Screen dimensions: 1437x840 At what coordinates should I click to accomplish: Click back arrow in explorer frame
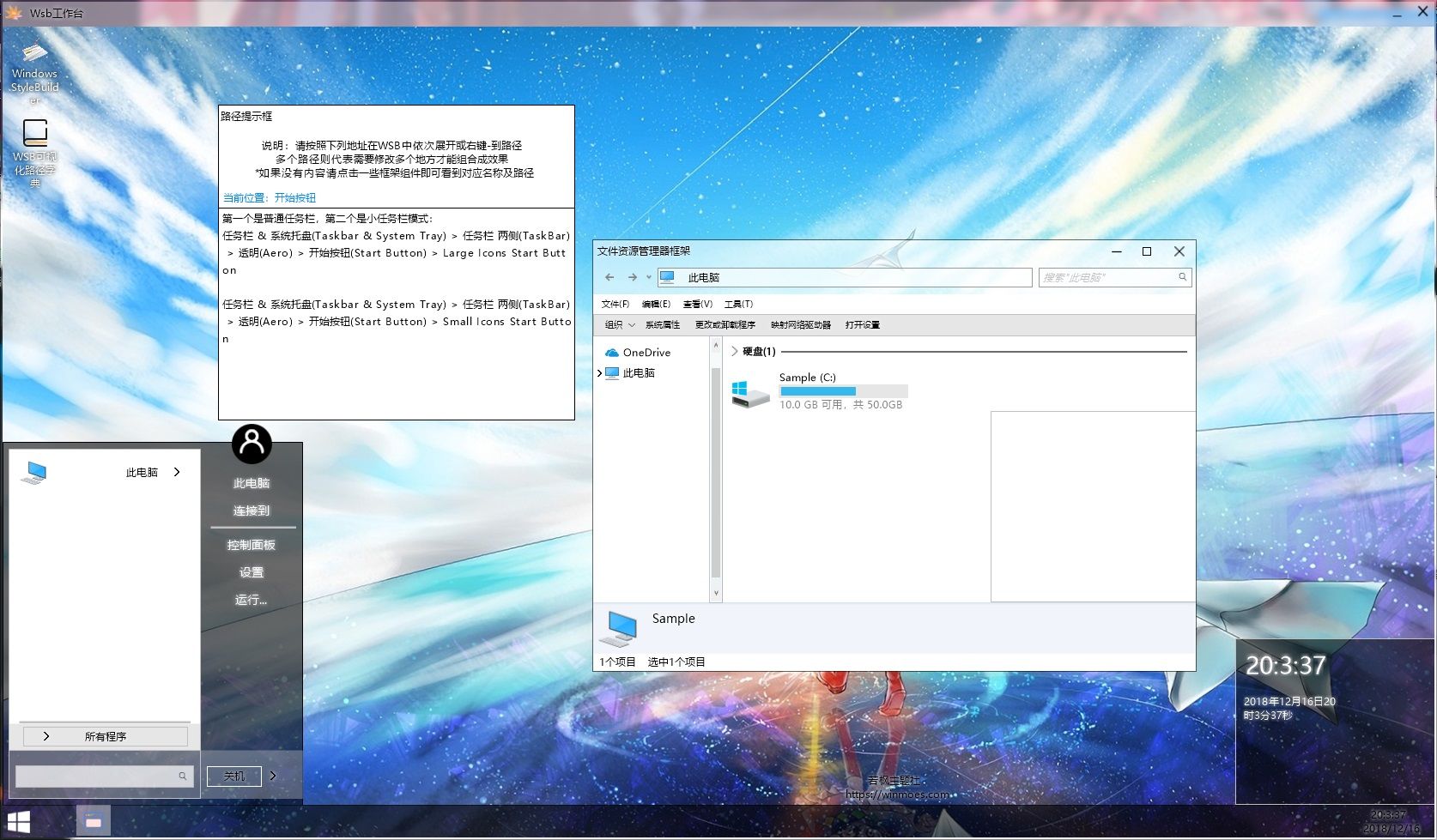pyautogui.click(x=609, y=277)
